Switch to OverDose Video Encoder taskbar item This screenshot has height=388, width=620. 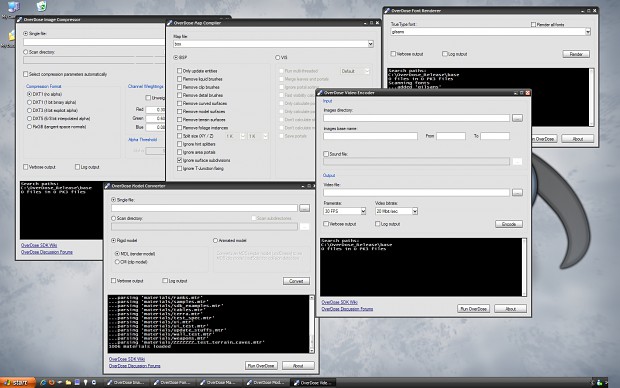coord(313,382)
